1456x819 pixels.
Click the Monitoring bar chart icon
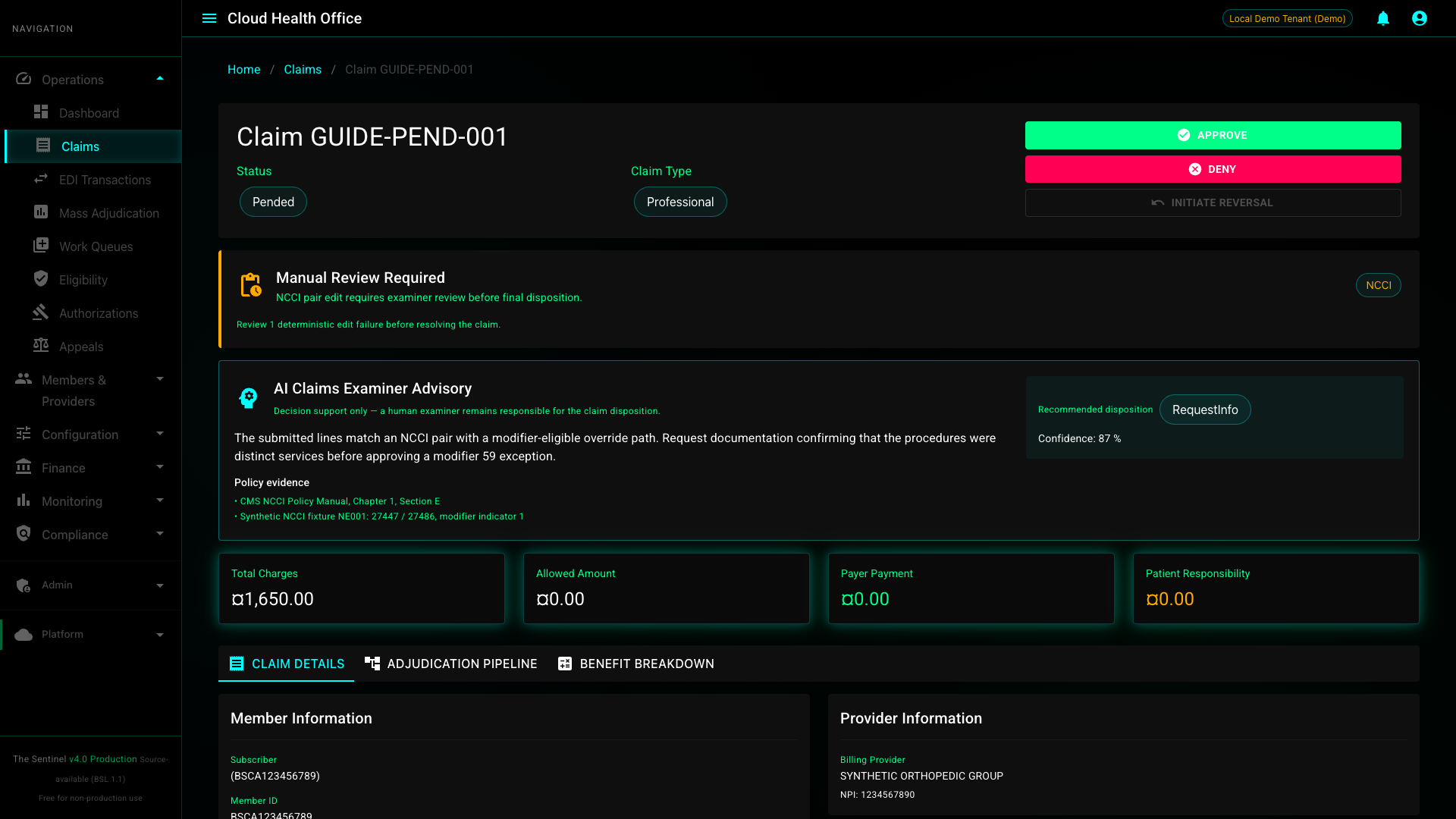tap(24, 500)
